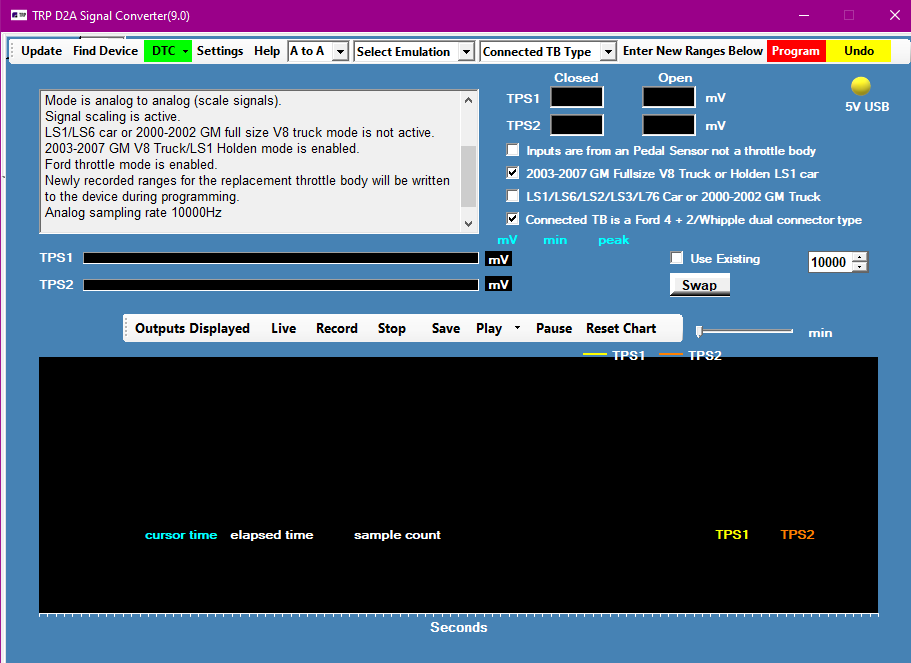This screenshot has width=911, height=663.
Task: Click Reset Chart button
Action: (x=621, y=328)
